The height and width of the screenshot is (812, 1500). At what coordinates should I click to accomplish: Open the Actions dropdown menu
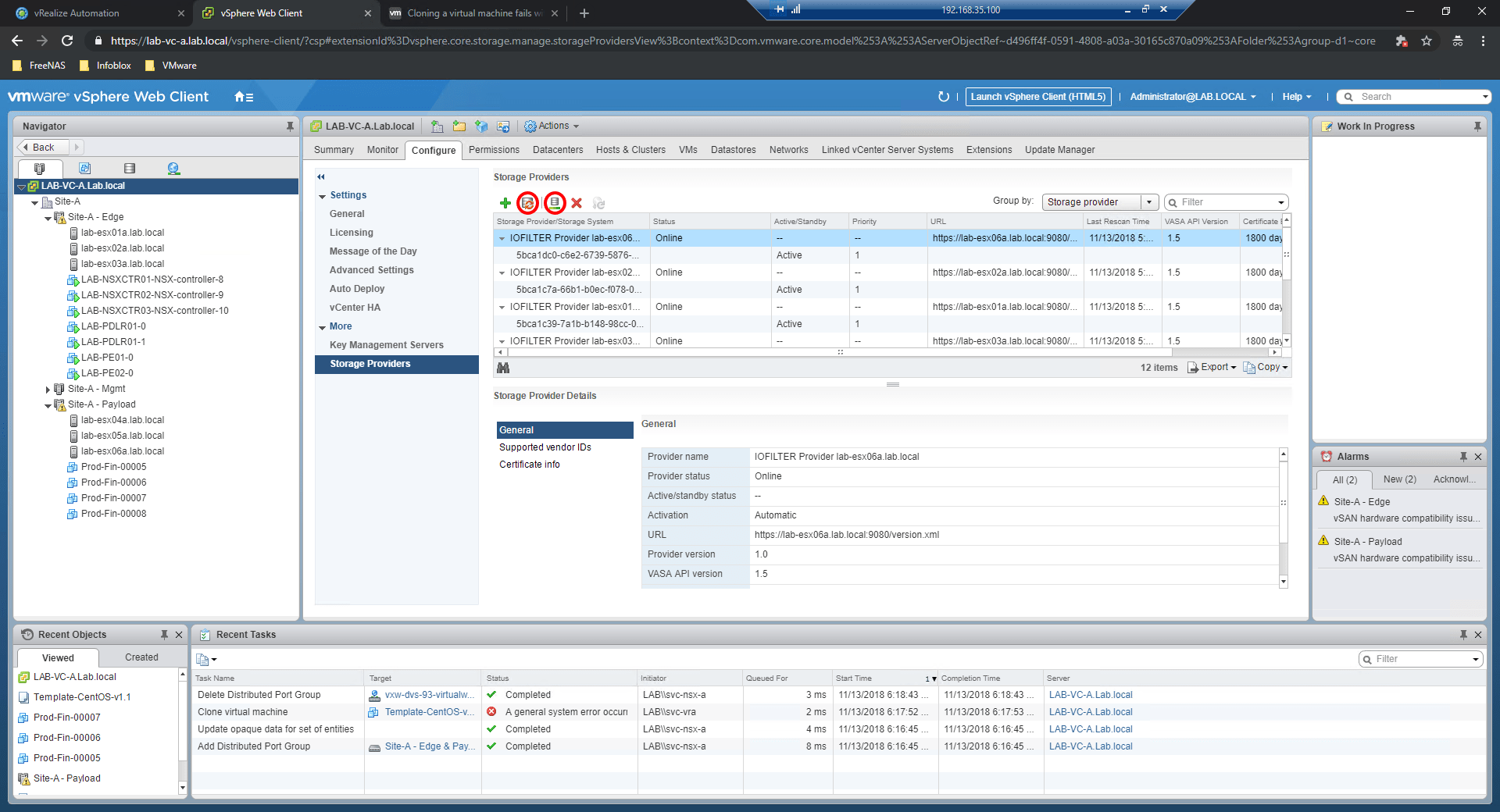tap(552, 126)
